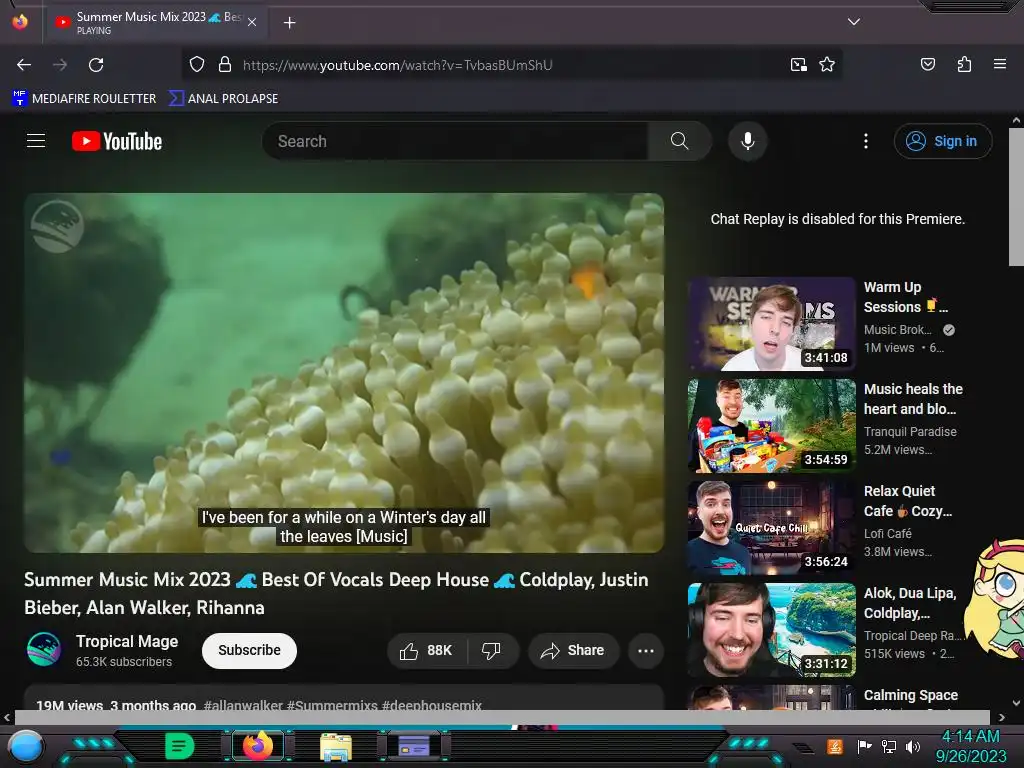
Task: Click the network tray icon
Action: pyautogui.click(x=888, y=746)
